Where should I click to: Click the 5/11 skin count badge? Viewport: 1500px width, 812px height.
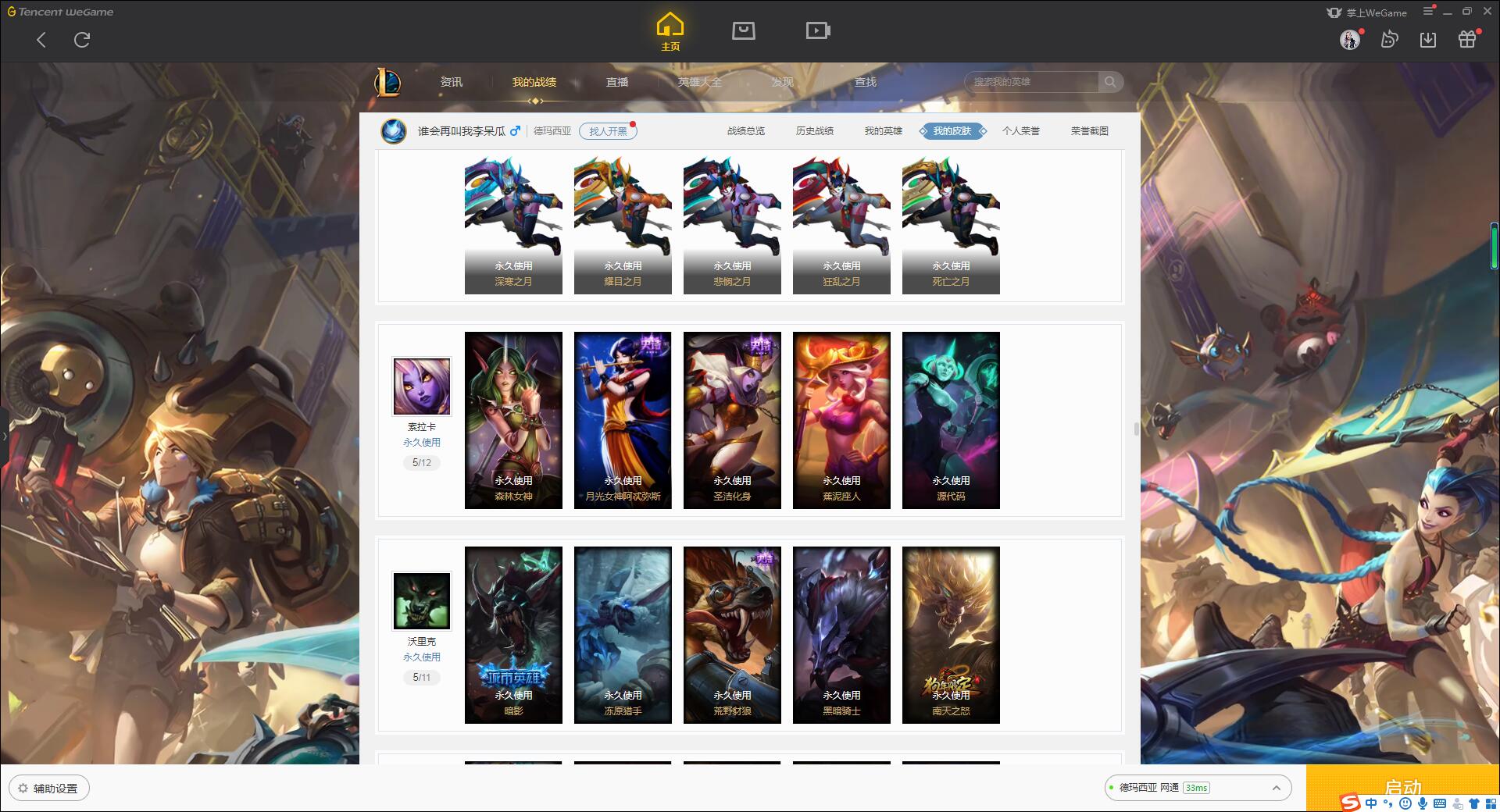422,678
